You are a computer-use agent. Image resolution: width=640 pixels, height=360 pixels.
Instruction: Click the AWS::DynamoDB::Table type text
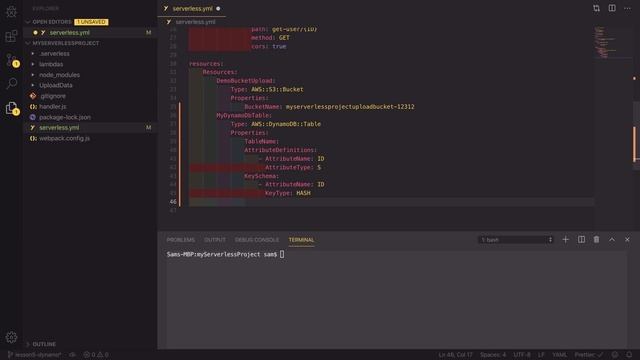tap(286, 124)
